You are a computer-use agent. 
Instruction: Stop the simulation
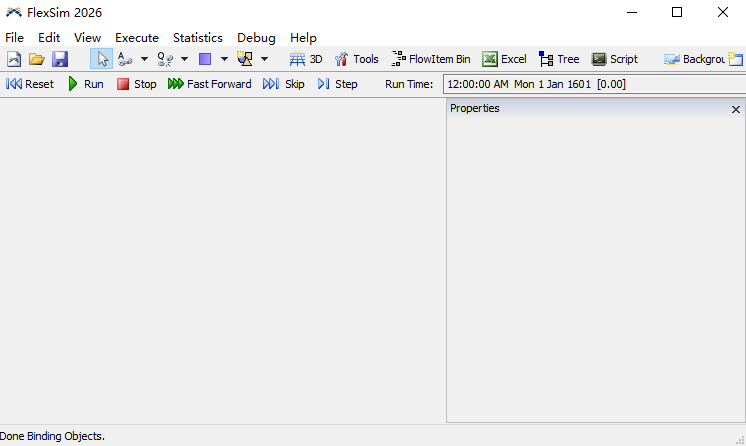[x=137, y=84]
